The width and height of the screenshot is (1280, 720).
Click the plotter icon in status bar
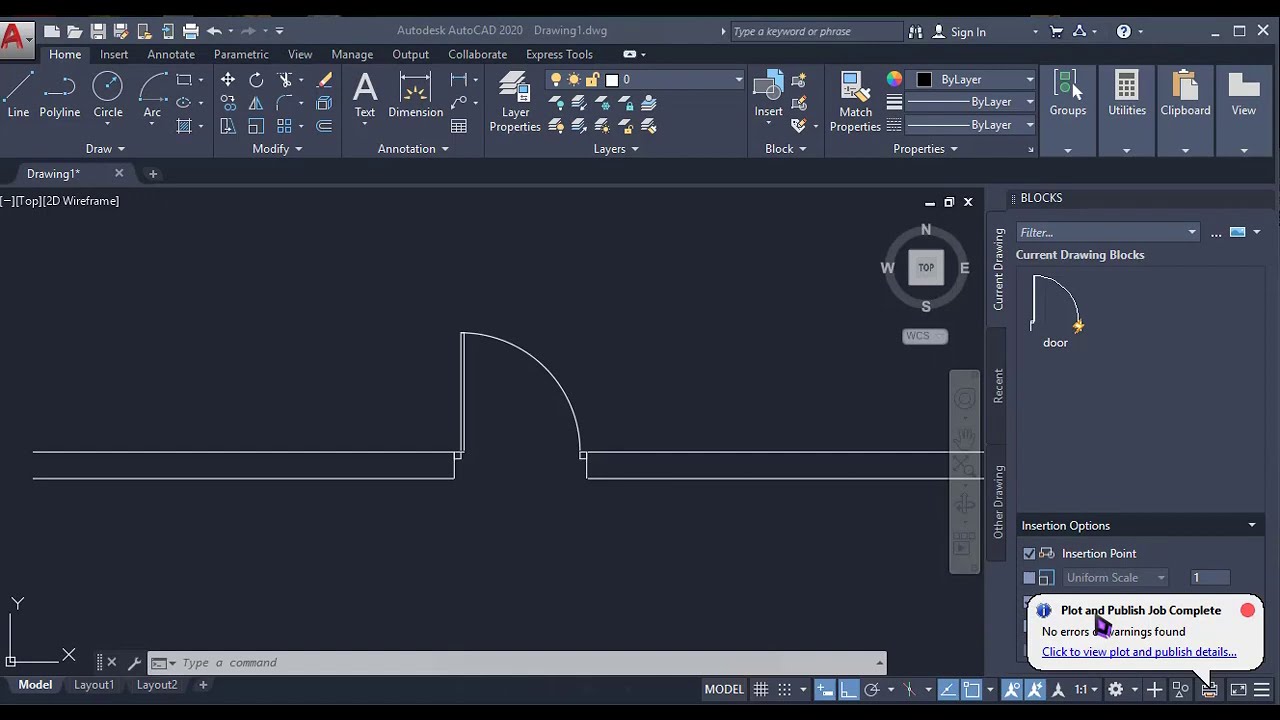1209,689
